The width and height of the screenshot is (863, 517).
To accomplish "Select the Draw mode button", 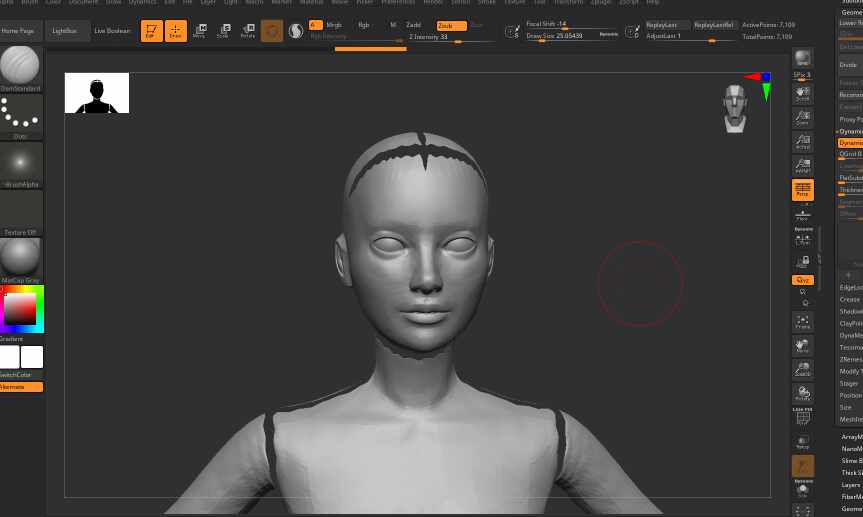I will point(176,31).
